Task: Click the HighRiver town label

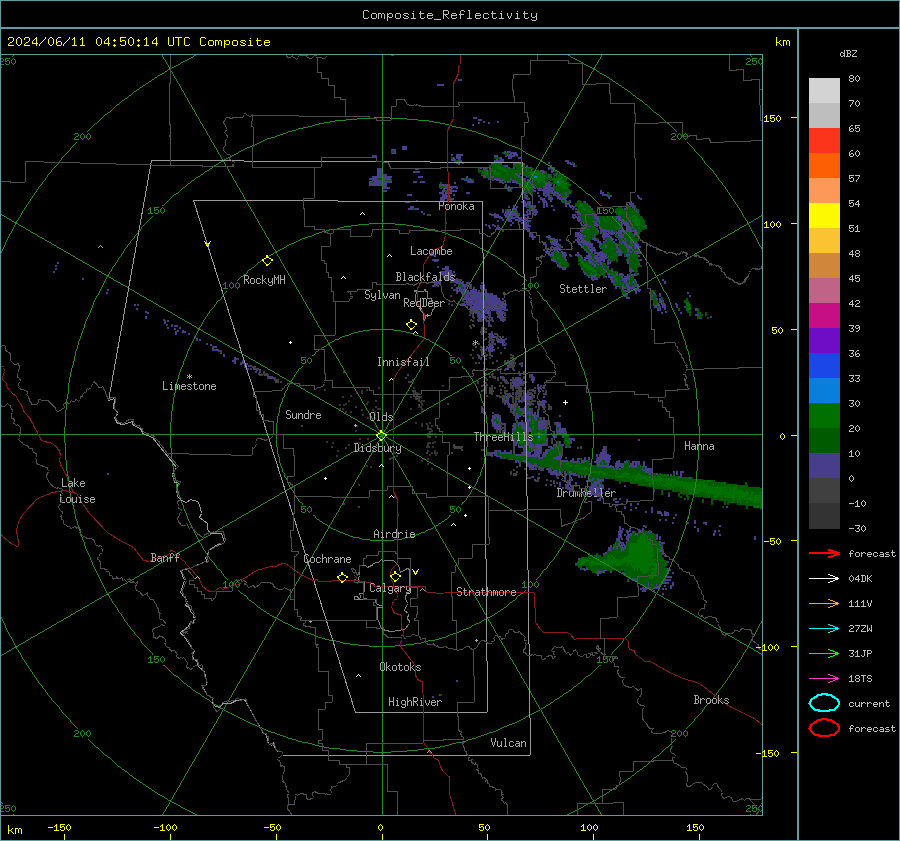Action: point(415,702)
